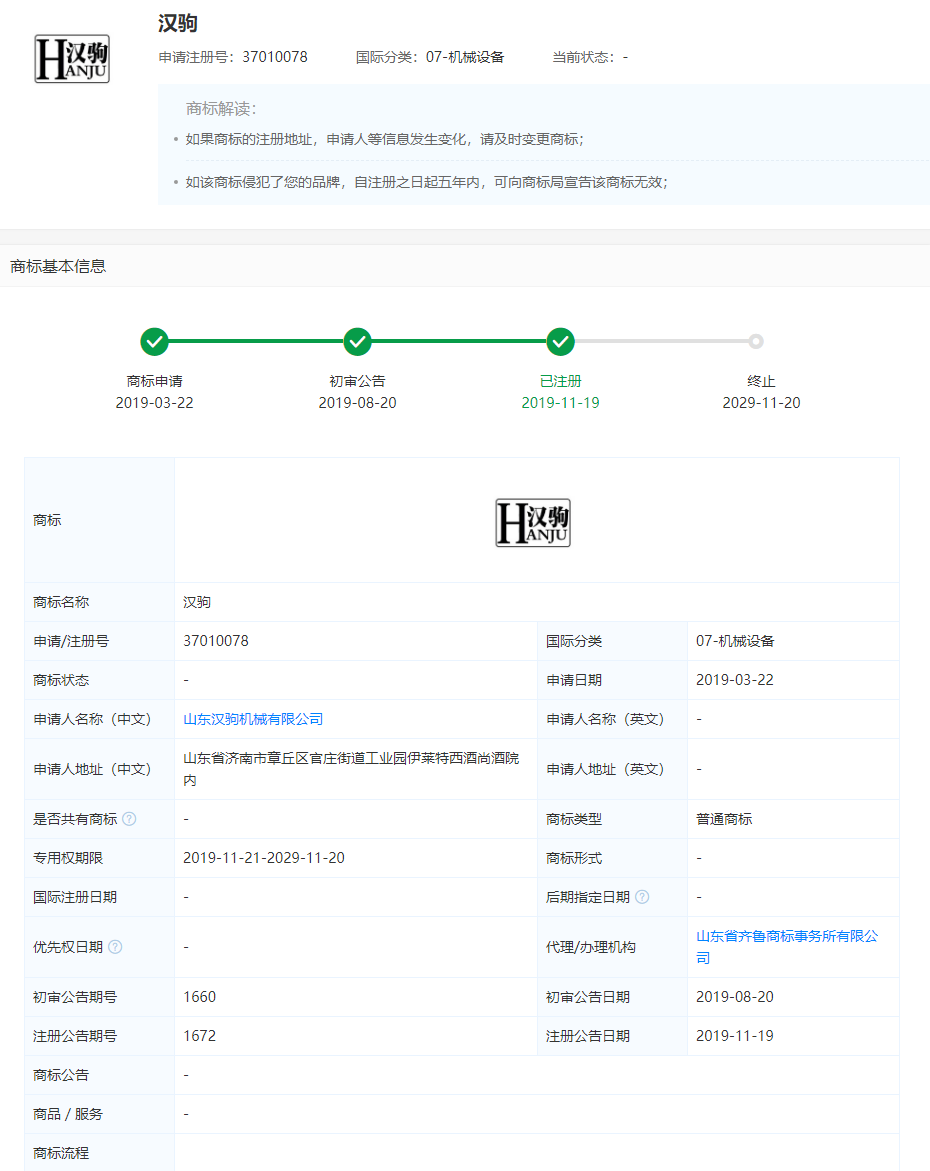
Task: Click gray progress bar segment before 终止
Action: (660, 342)
